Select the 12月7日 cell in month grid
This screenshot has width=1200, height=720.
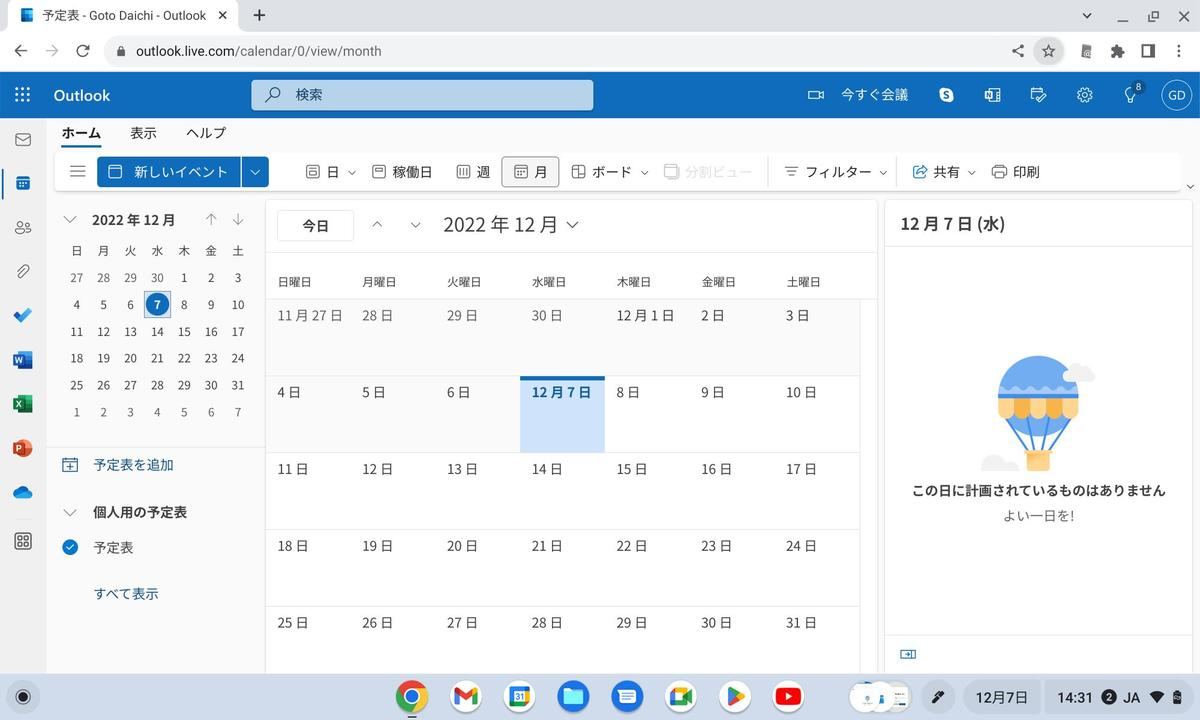(x=562, y=414)
